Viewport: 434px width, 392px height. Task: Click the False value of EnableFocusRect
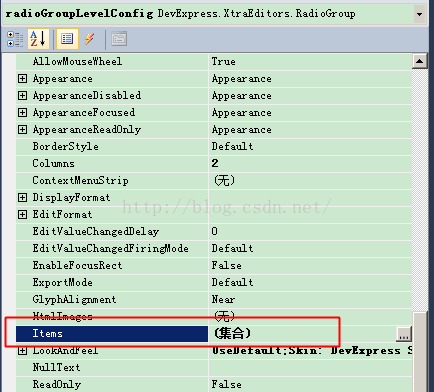click(227, 266)
